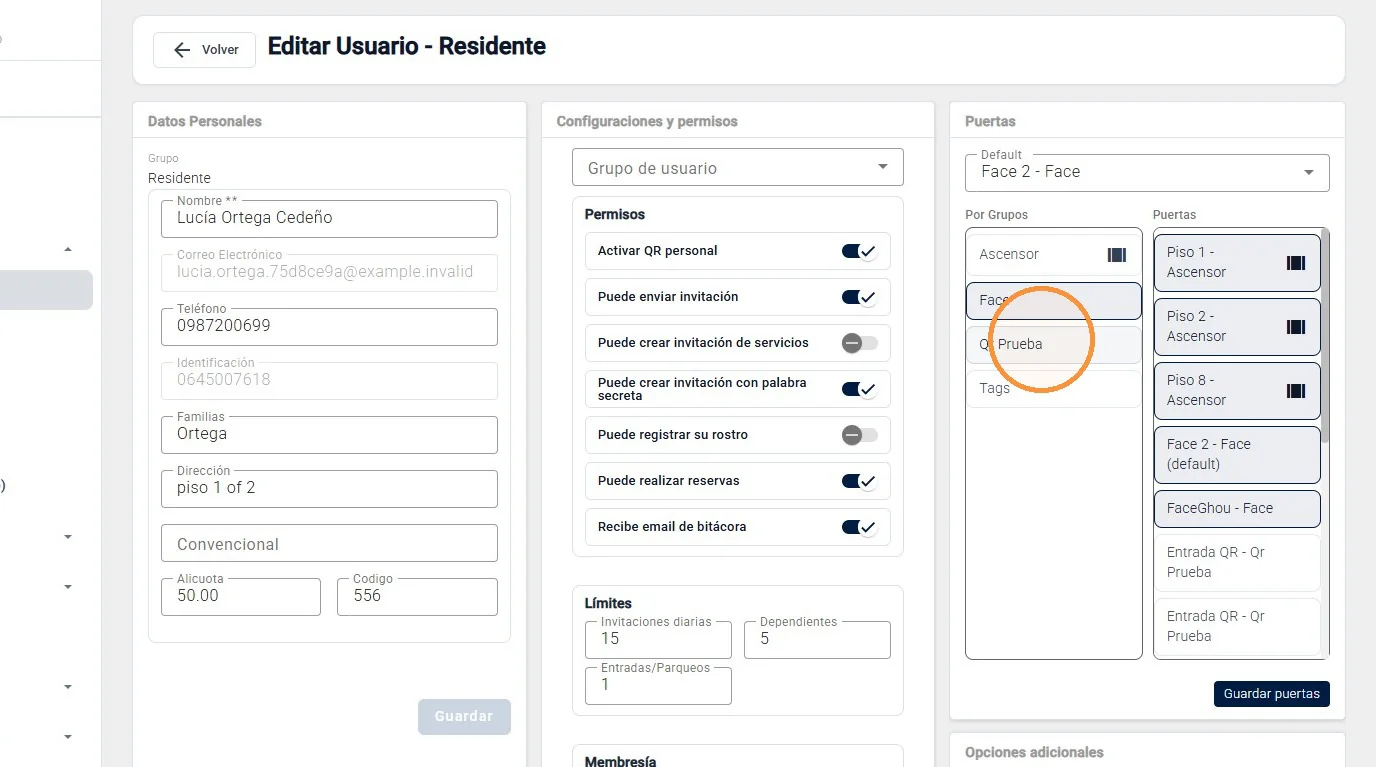Click the barcode icon on Piso 2 - Ascensor

click(x=1296, y=327)
